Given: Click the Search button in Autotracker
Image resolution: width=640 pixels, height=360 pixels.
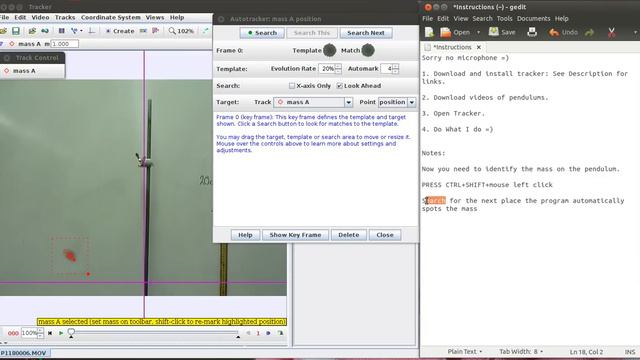Looking at the screenshot, I should coord(262,33).
